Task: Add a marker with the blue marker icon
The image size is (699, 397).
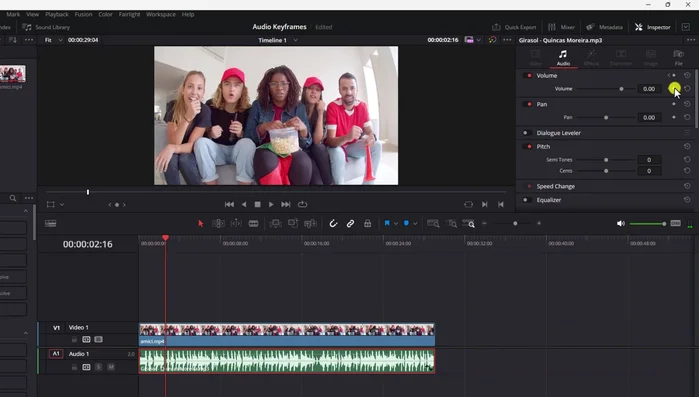Action: [406, 223]
